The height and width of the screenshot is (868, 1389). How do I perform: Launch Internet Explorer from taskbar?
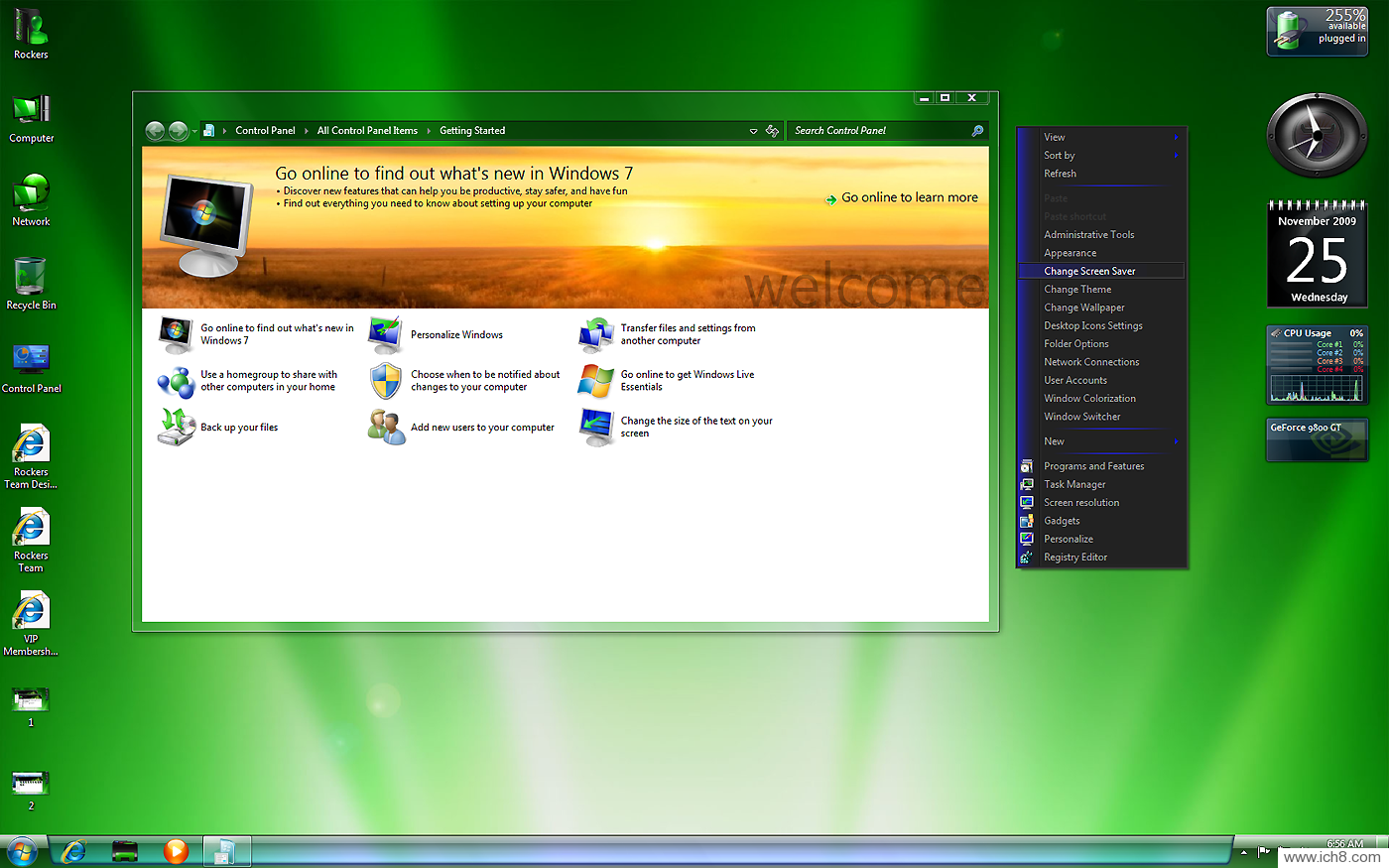(x=73, y=851)
